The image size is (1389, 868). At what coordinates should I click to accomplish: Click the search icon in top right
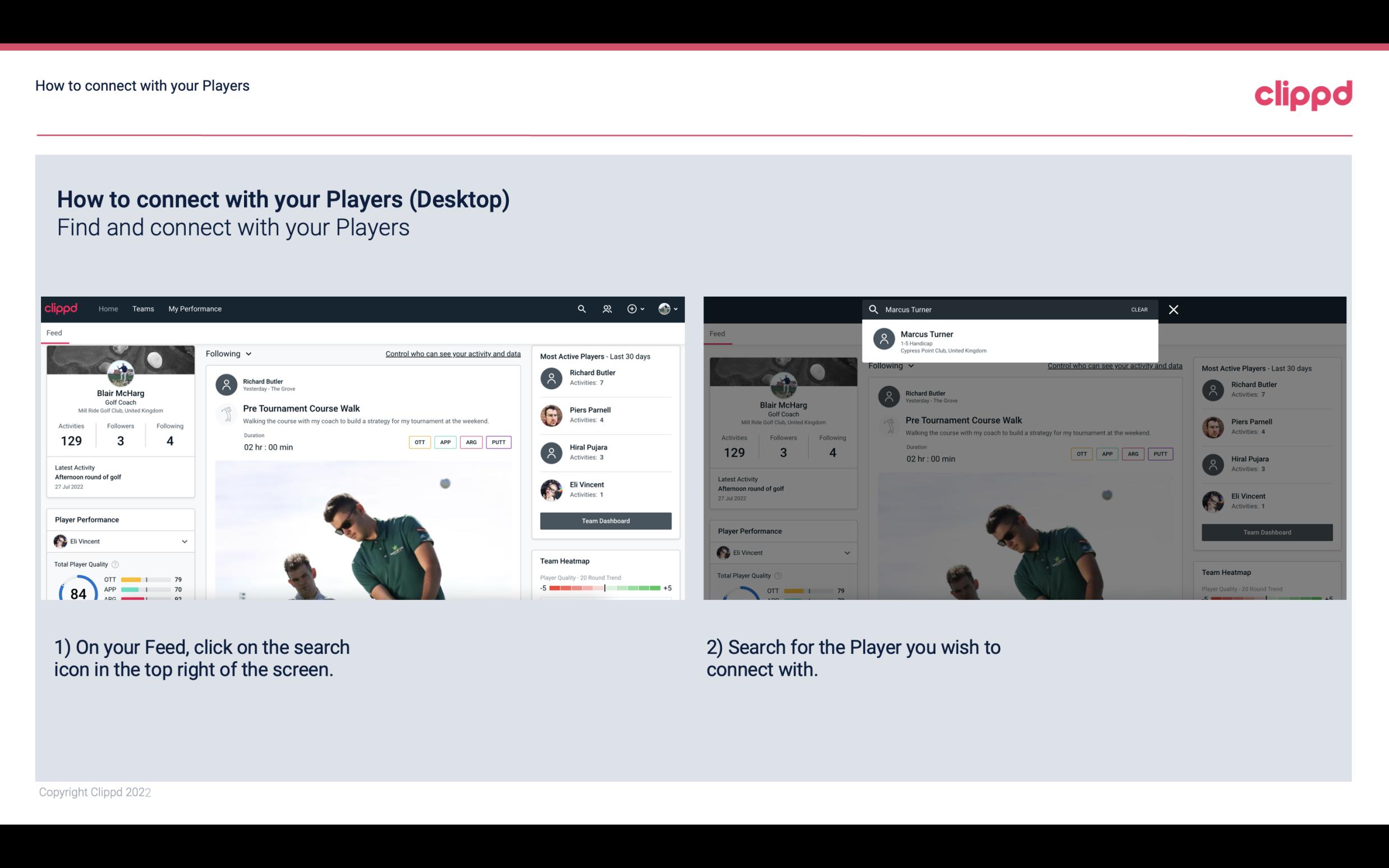(582, 309)
